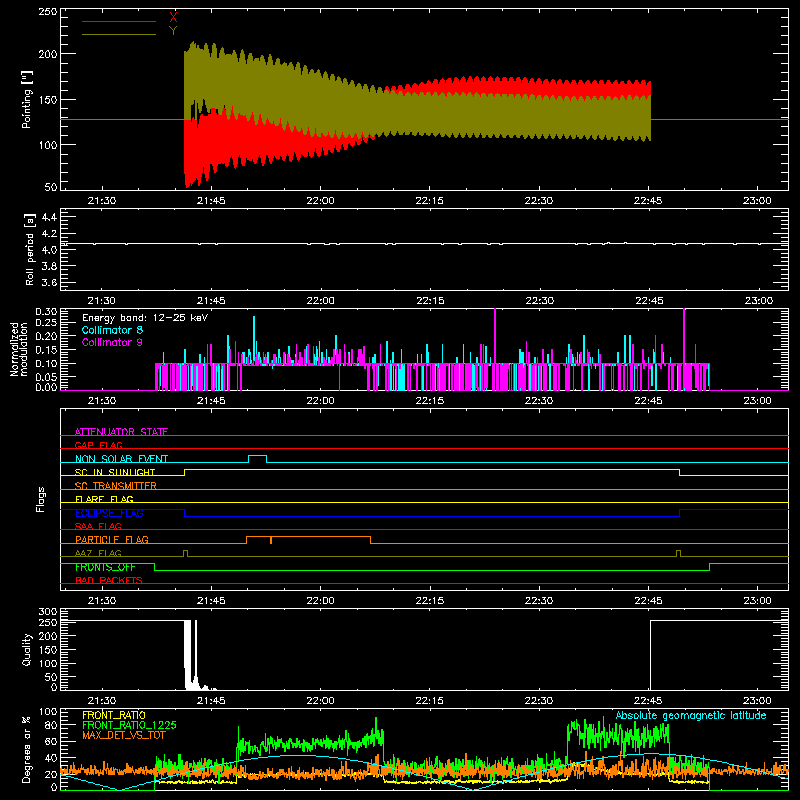Click the SC_IN_SUNLIGHT flag label
800x800 pixels.
tap(115, 472)
